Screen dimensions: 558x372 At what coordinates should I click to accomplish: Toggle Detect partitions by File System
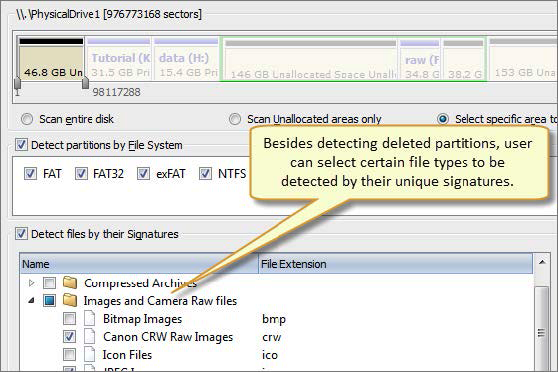pos(21,145)
